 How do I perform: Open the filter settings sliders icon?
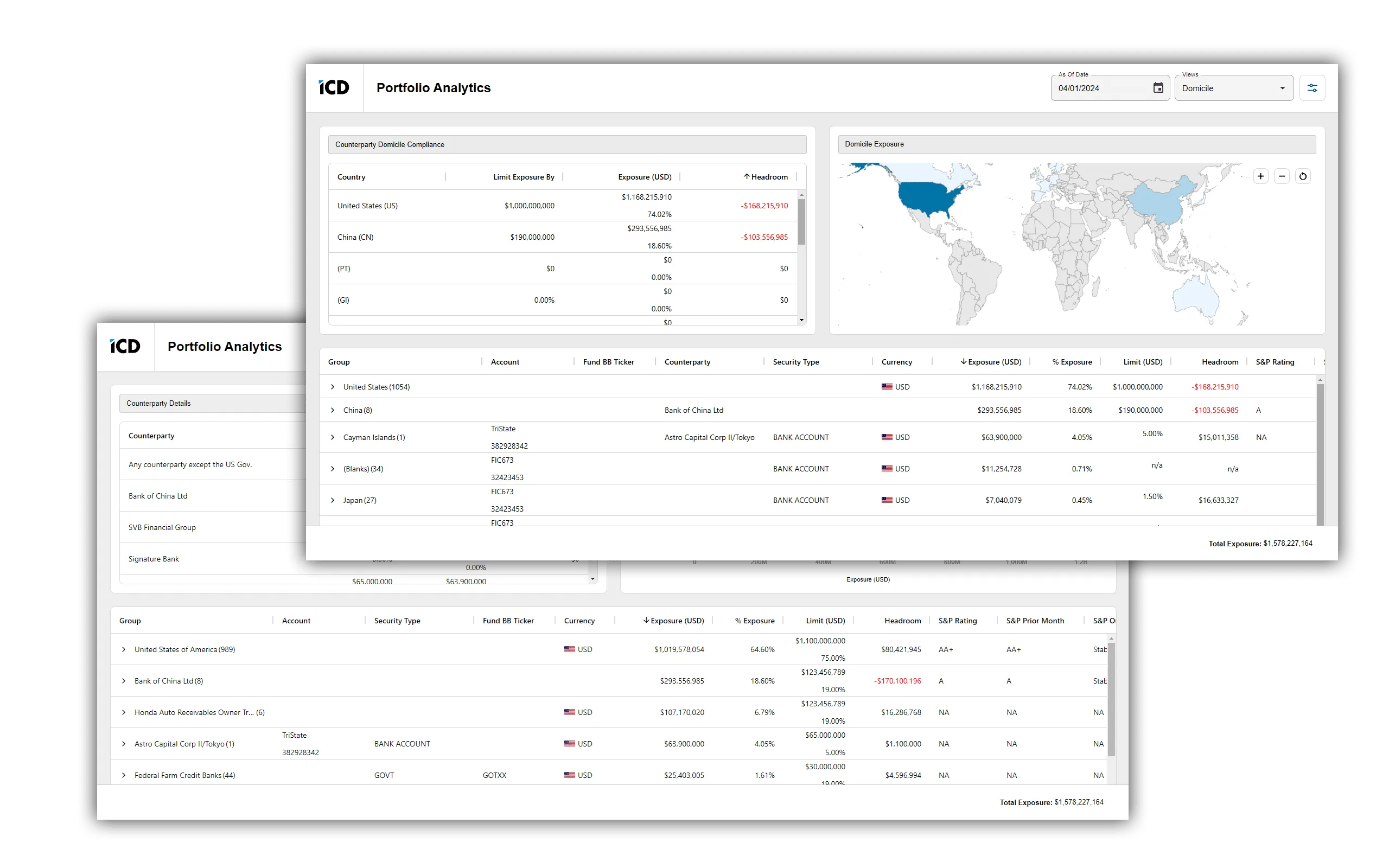click(1312, 88)
